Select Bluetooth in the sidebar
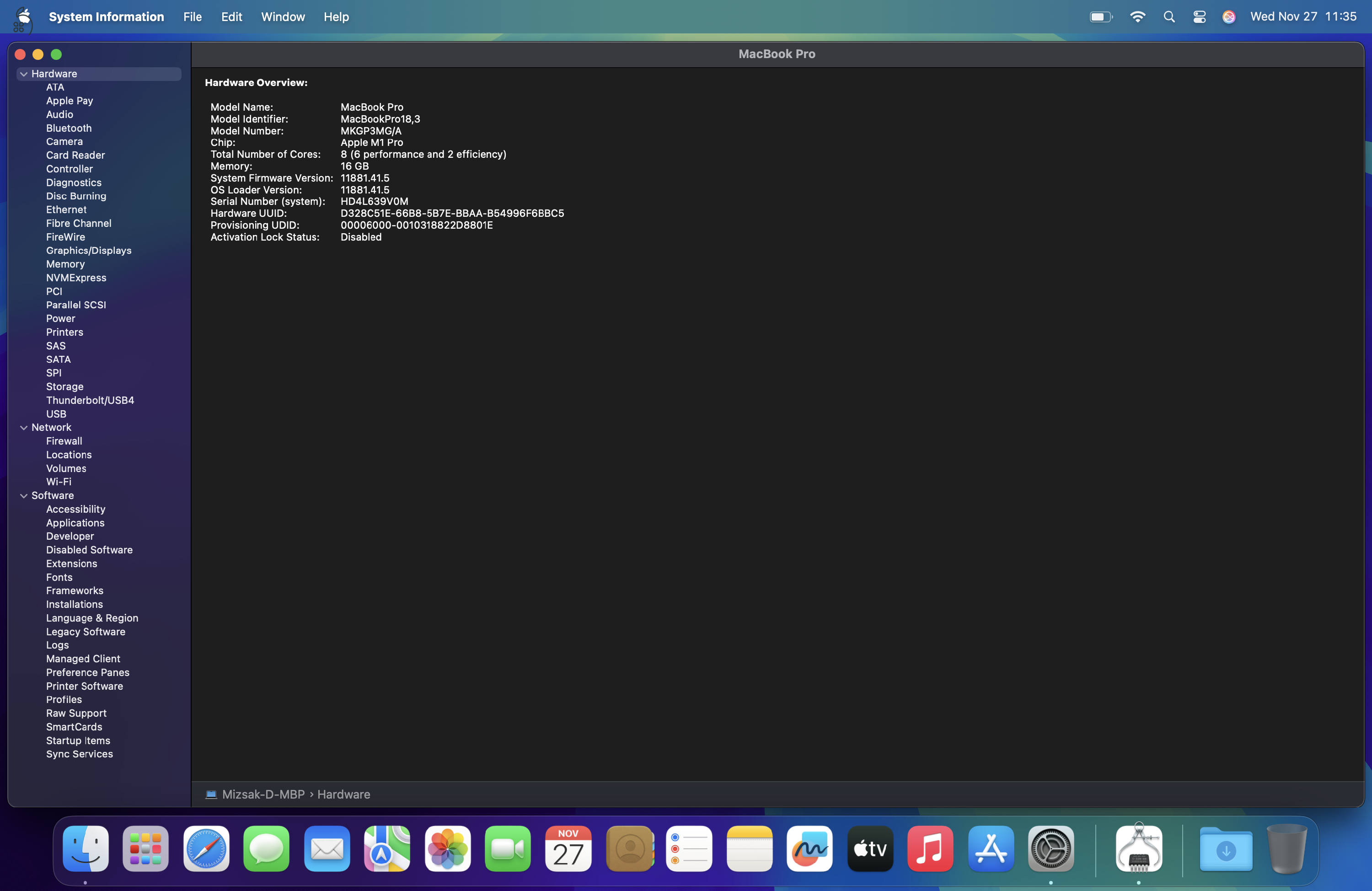This screenshot has height=891, width=1372. (69, 128)
